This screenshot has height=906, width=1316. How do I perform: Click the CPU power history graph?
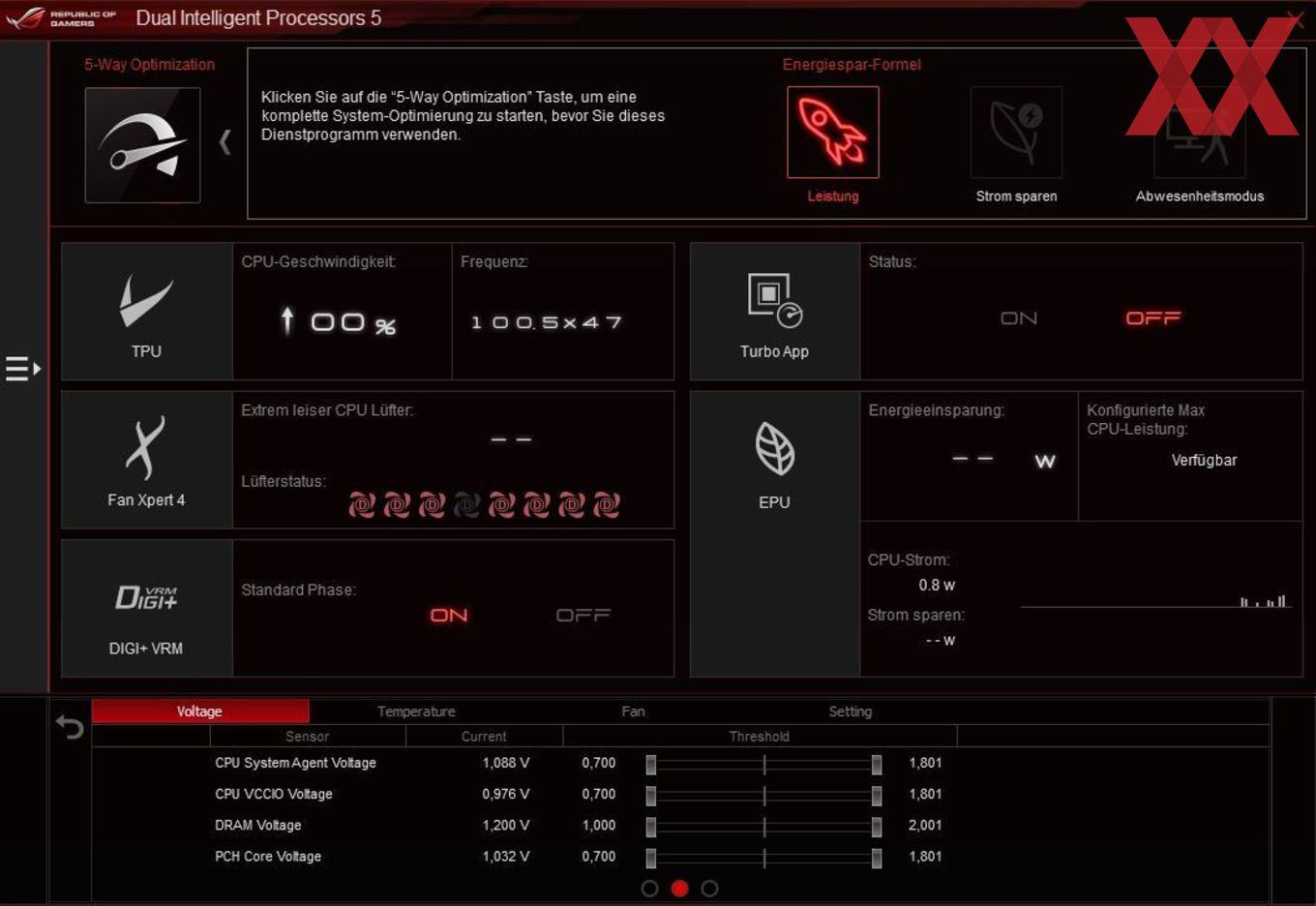1156,600
